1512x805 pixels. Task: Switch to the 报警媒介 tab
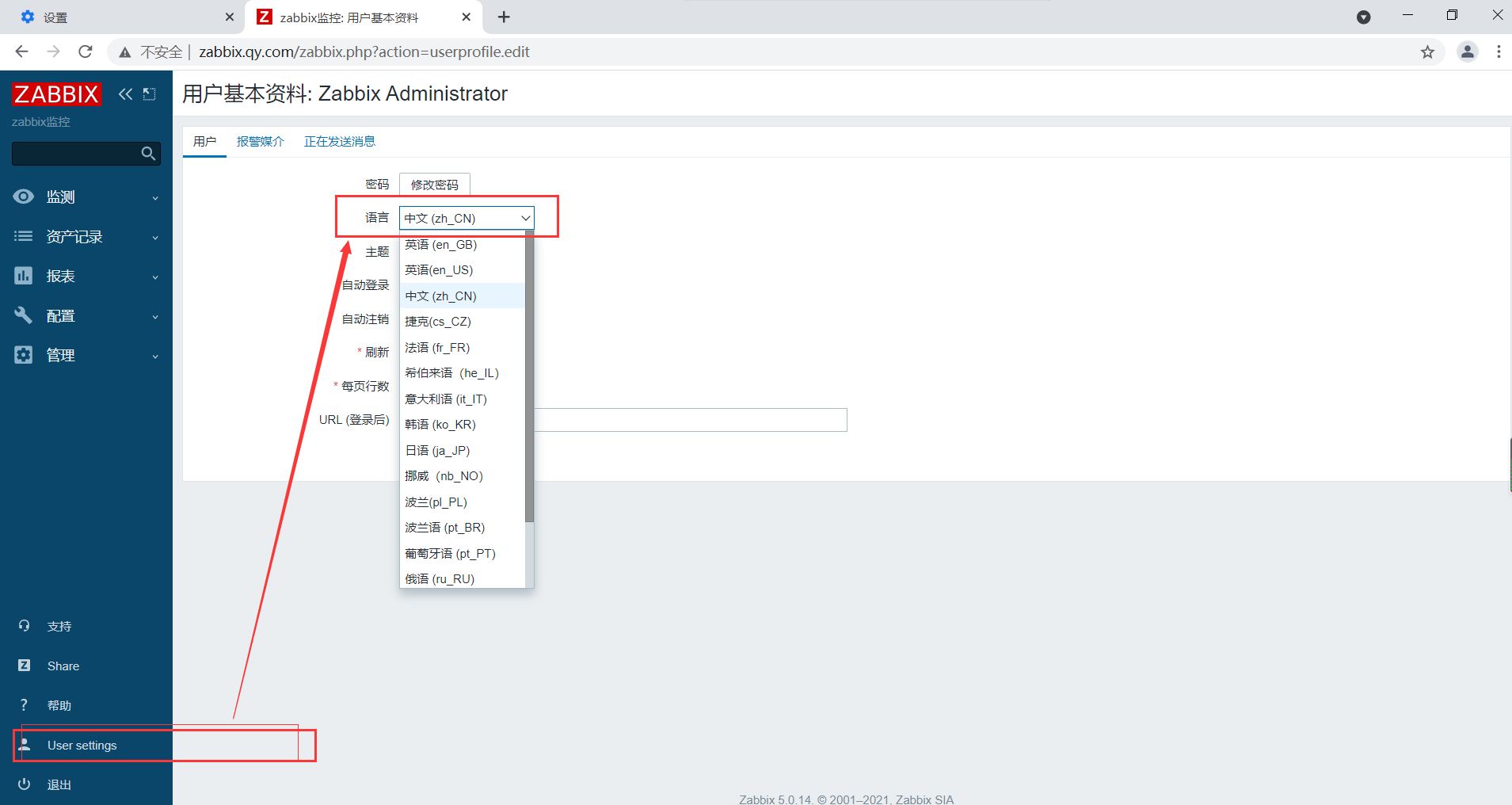[x=260, y=142]
